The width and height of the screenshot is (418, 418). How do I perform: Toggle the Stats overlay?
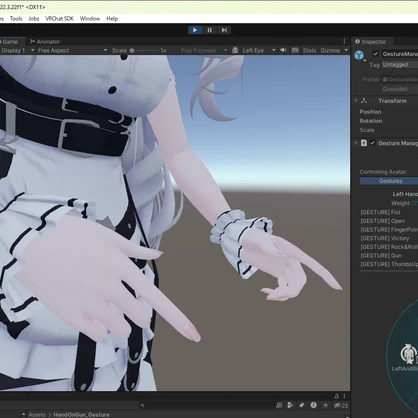point(309,50)
